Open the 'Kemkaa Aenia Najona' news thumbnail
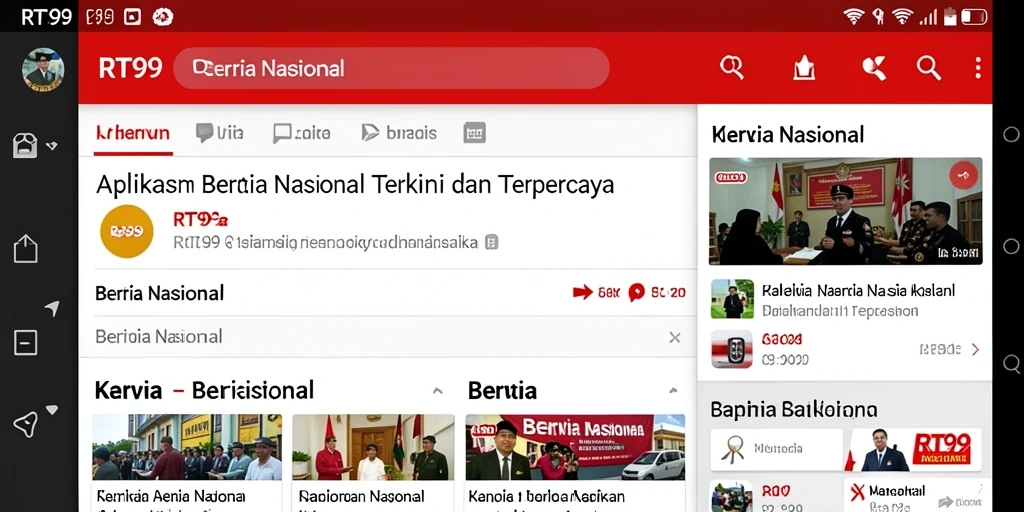1024x512 pixels. point(187,447)
